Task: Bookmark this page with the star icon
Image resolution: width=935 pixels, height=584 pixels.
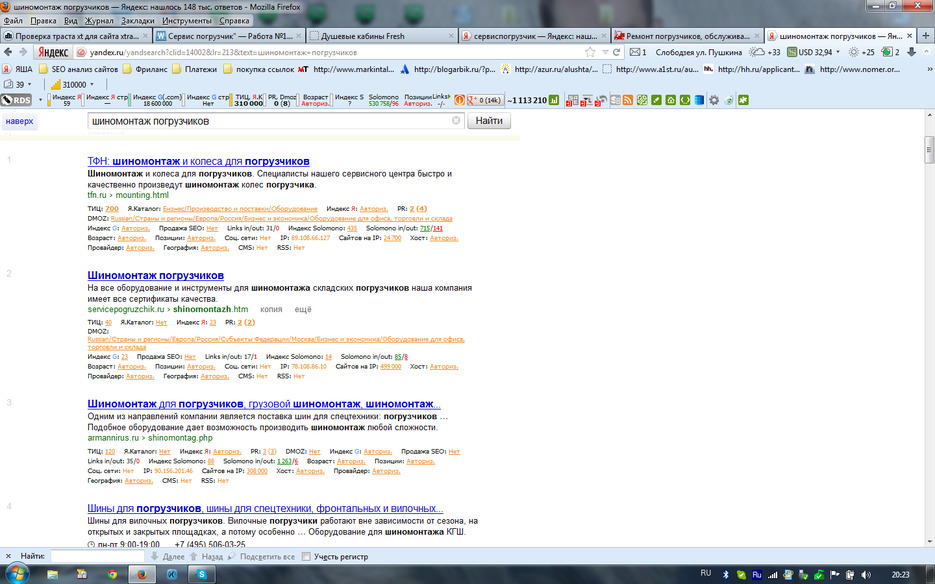Action: (590, 52)
